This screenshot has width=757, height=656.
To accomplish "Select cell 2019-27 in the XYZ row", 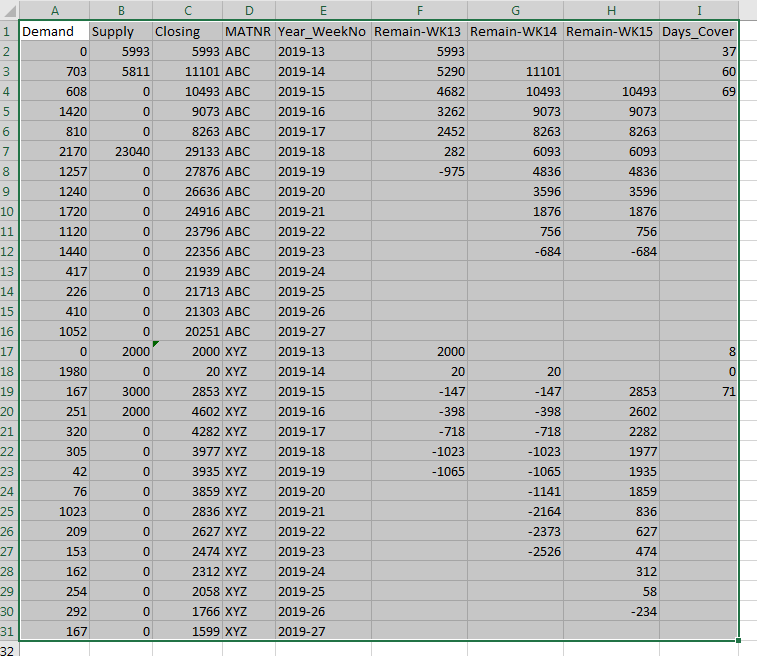I will tap(323, 631).
